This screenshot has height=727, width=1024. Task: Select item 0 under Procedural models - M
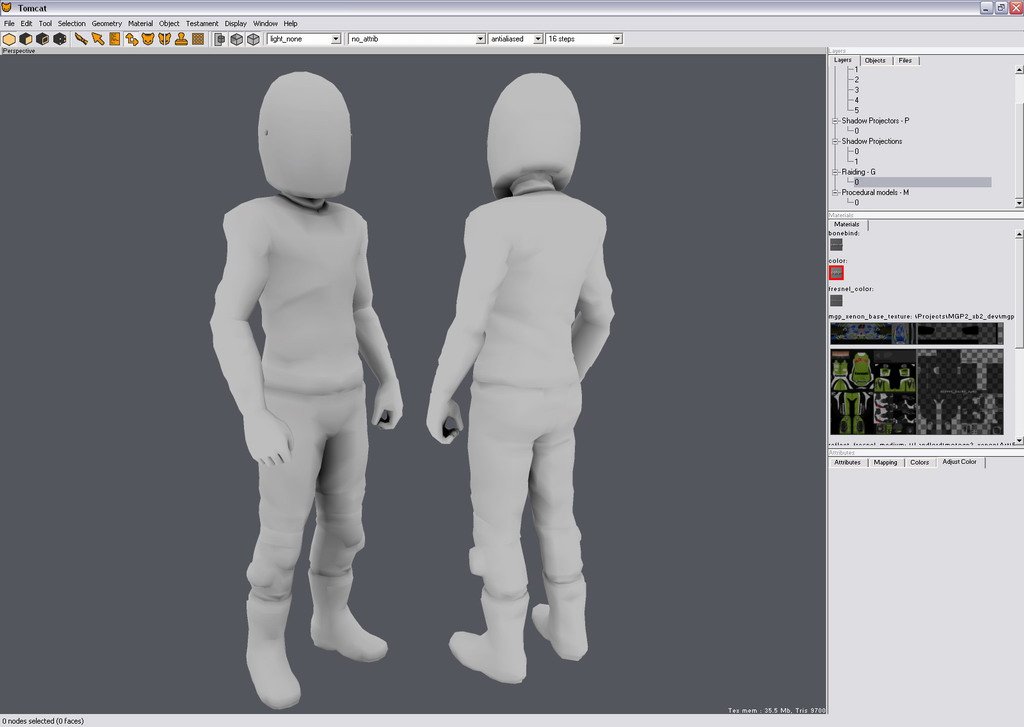pyautogui.click(x=857, y=202)
